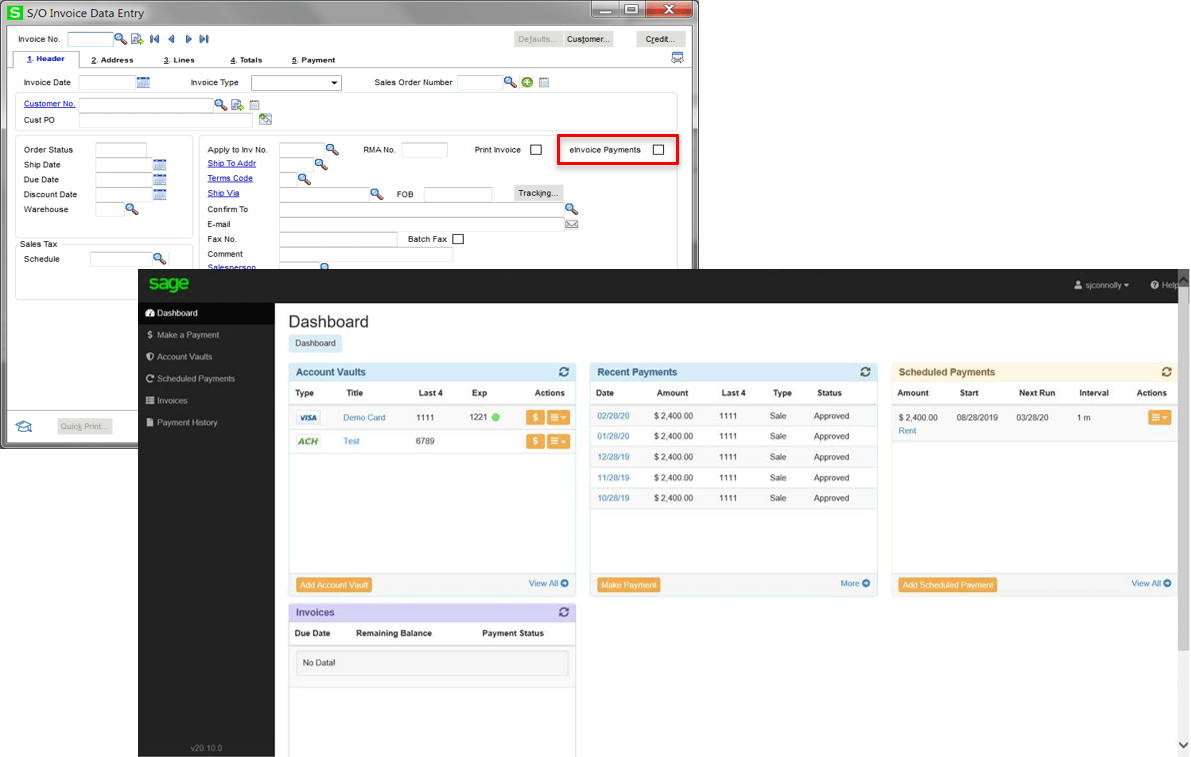Refresh the Account Vaults panel
The image size is (1191, 757).
tap(564, 372)
